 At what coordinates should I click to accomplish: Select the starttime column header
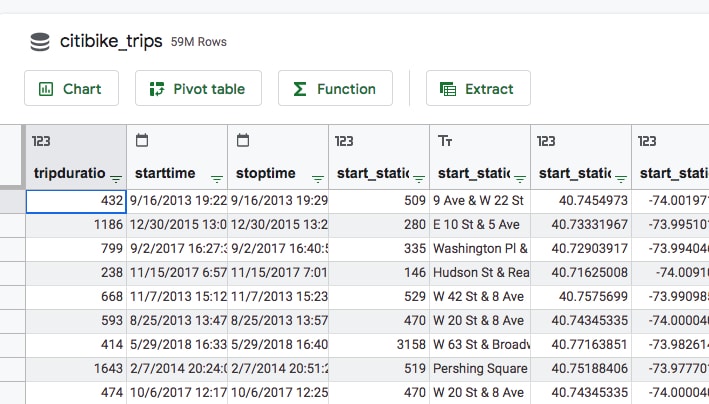click(177, 157)
